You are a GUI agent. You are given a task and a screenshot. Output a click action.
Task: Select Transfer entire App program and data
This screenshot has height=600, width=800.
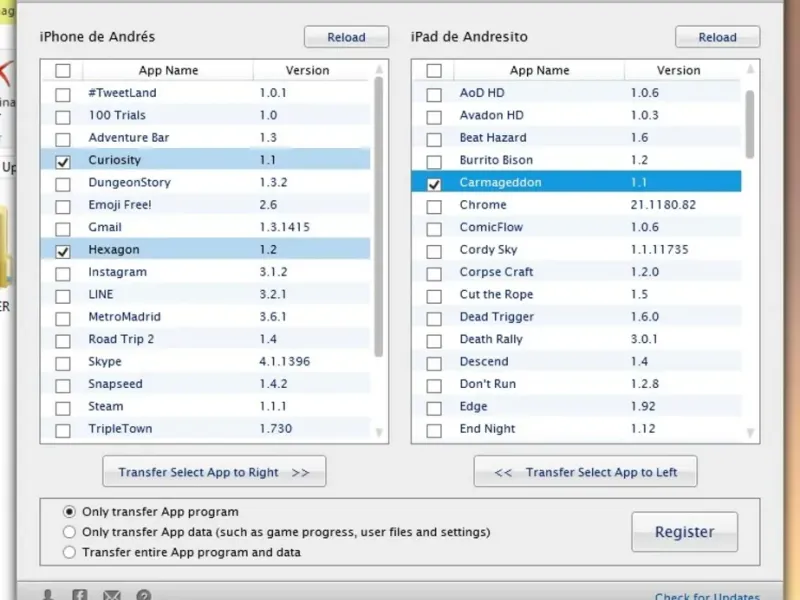coord(69,552)
